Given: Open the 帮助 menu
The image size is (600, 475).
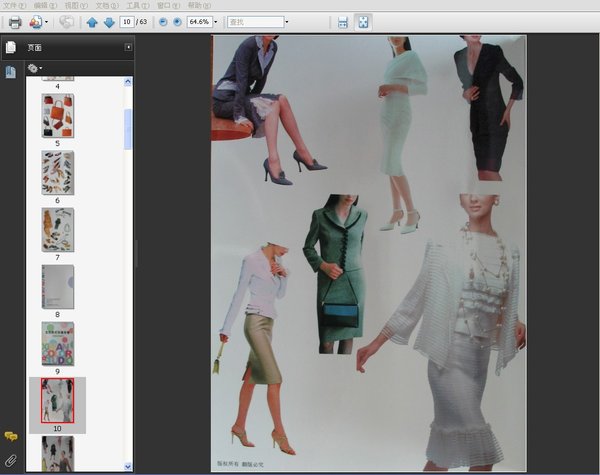Looking at the screenshot, I should tap(194, 5).
